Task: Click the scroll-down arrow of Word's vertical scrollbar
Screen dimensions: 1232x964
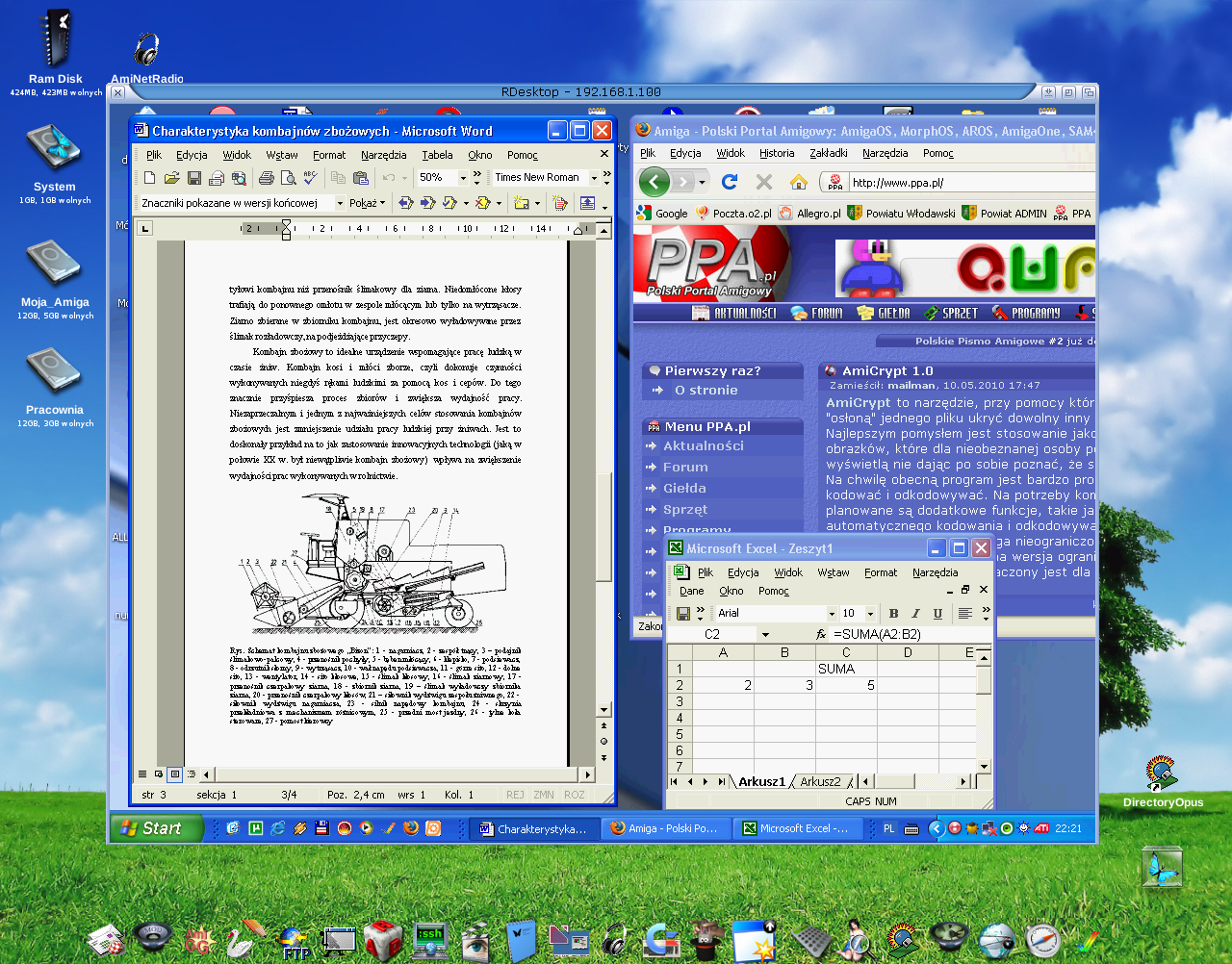Action: click(x=603, y=710)
